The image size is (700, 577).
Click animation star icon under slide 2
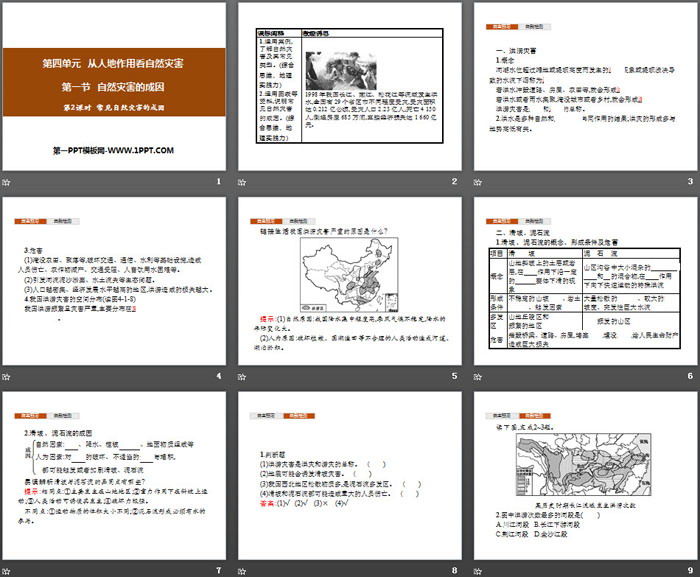point(242,182)
